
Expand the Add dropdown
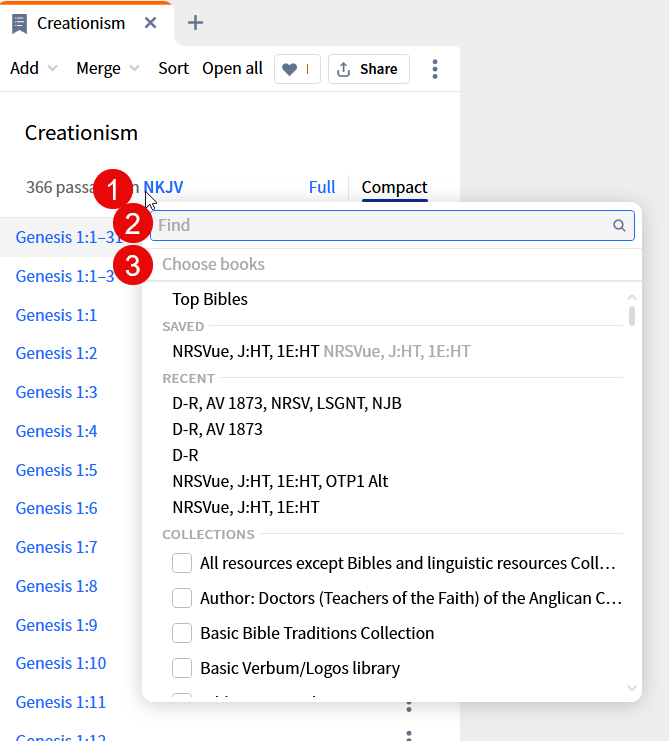coord(34,69)
